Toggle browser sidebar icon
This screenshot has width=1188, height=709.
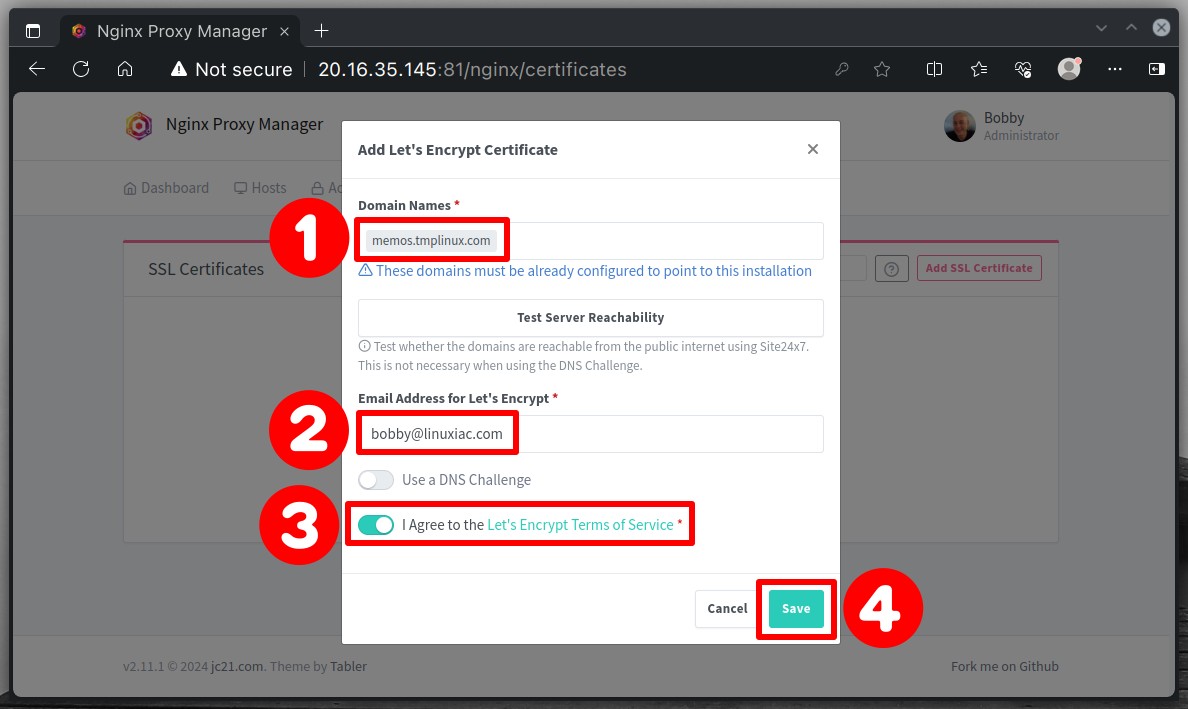(x=1156, y=69)
